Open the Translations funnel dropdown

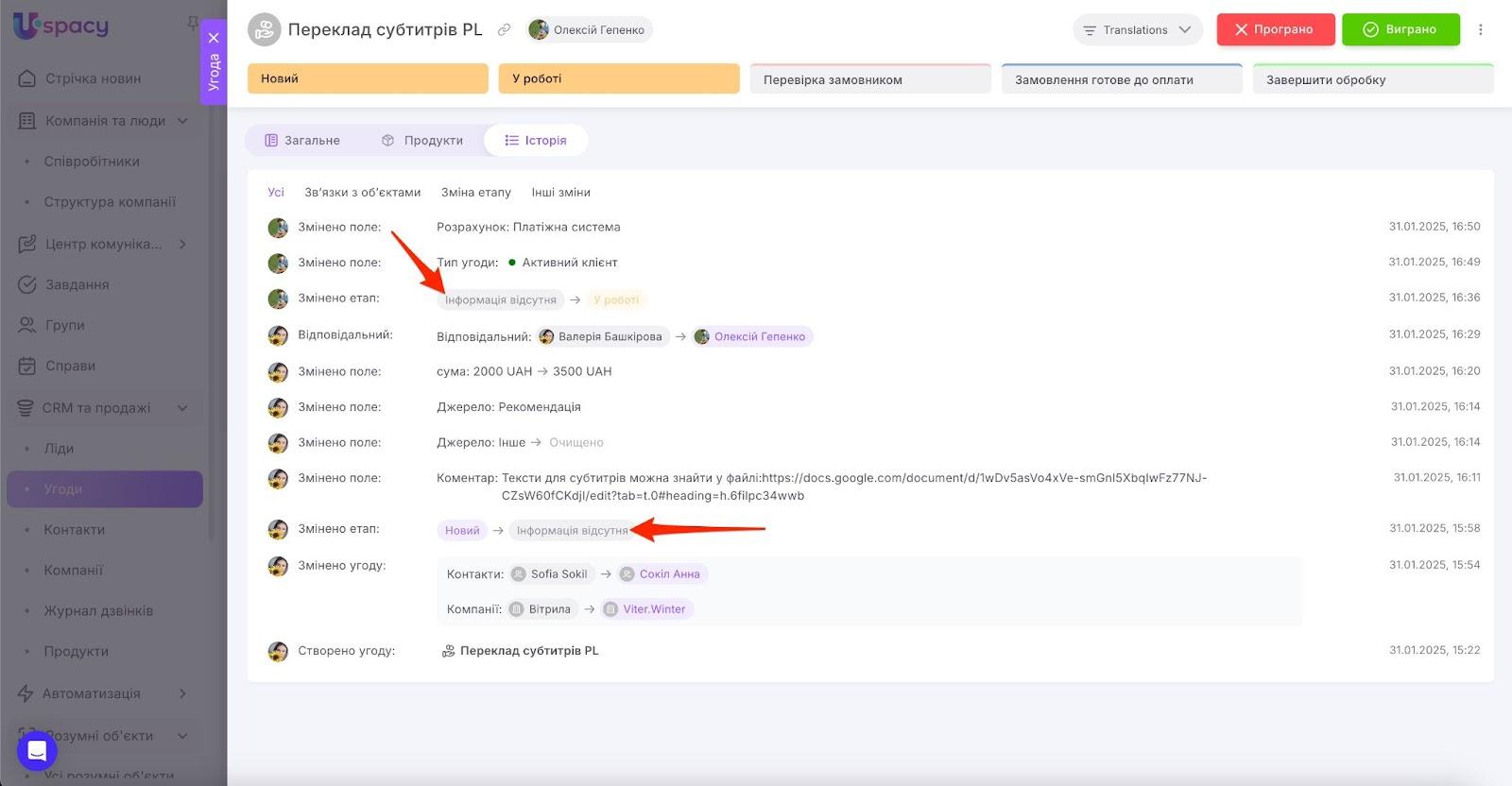[1137, 29]
